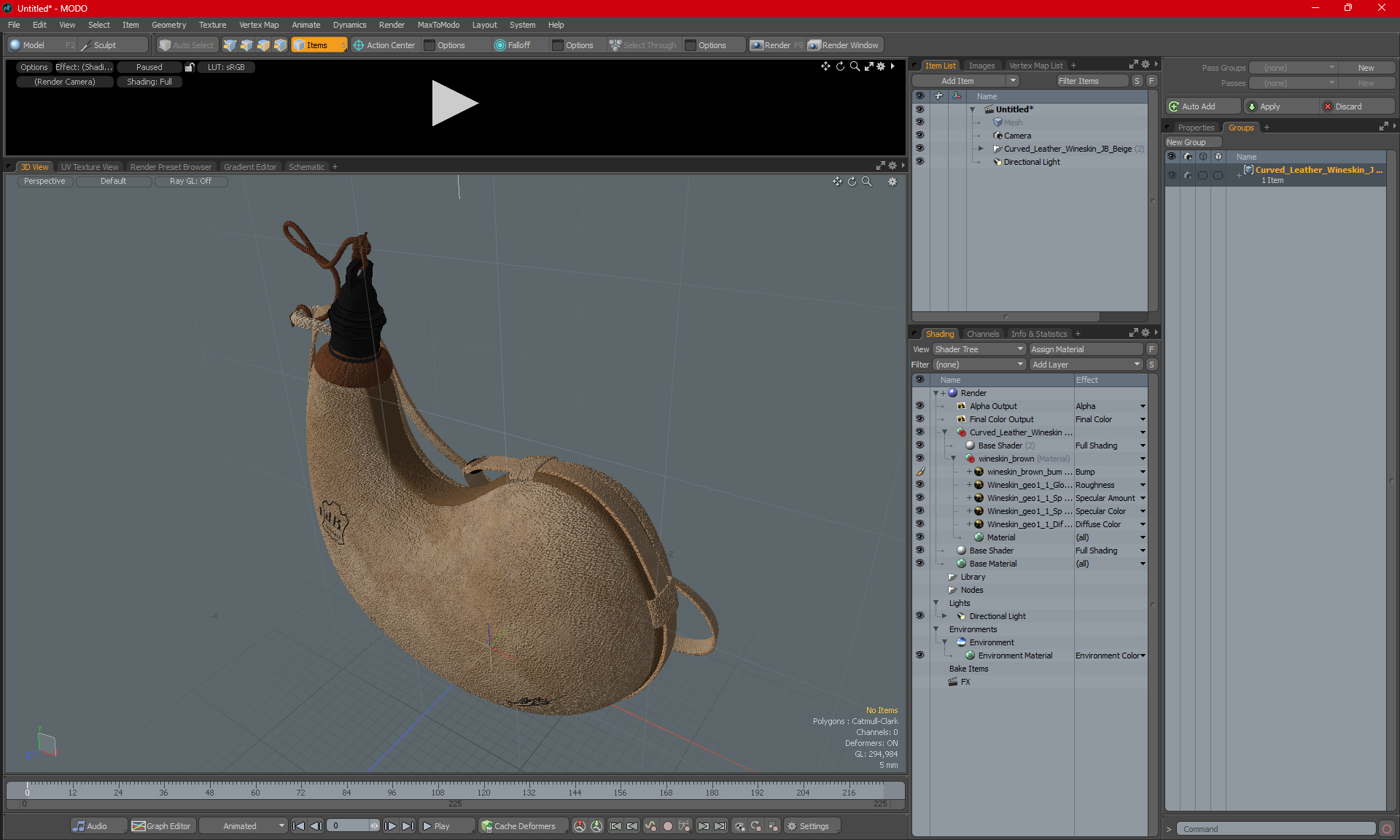Expand Directional Light in Shader Tree

point(944,616)
